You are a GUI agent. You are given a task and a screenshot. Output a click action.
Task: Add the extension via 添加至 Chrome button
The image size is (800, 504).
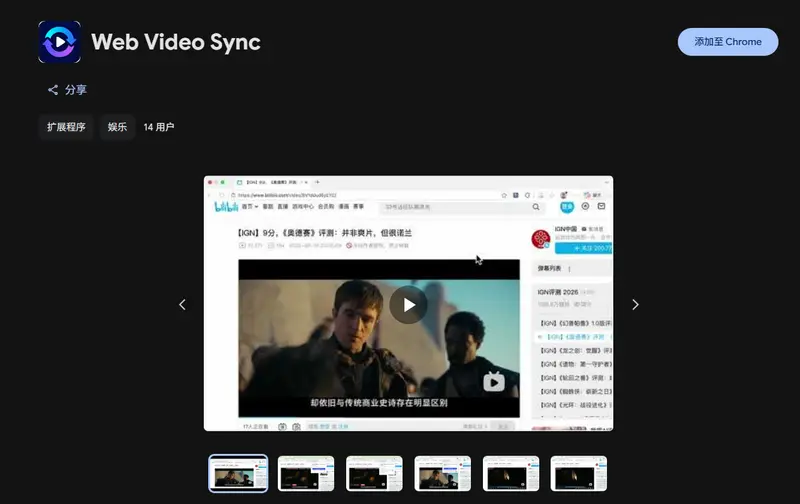728,42
